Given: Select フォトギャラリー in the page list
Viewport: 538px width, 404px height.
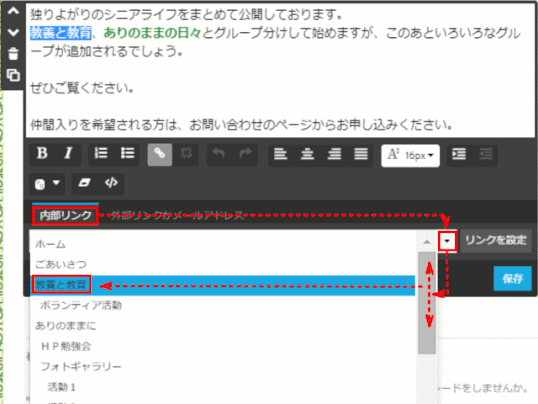Looking at the screenshot, I should [223, 367].
